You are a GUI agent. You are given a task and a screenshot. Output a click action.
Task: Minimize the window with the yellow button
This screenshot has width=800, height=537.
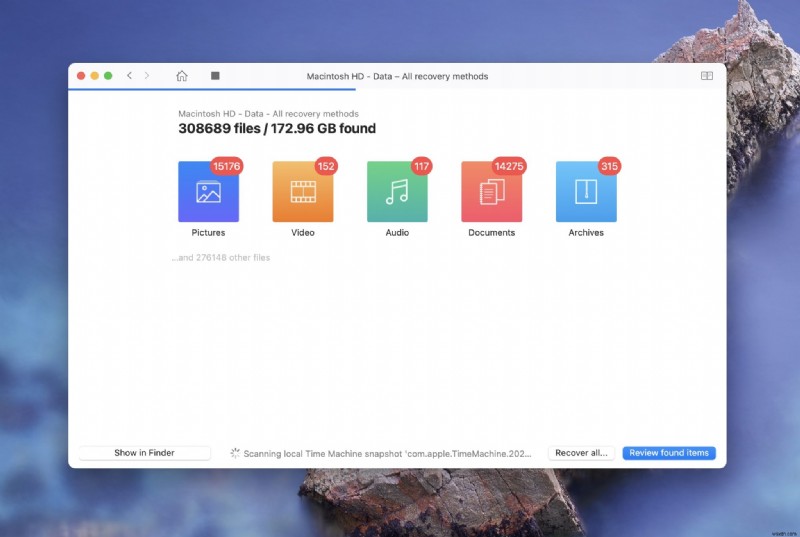[94, 75]
